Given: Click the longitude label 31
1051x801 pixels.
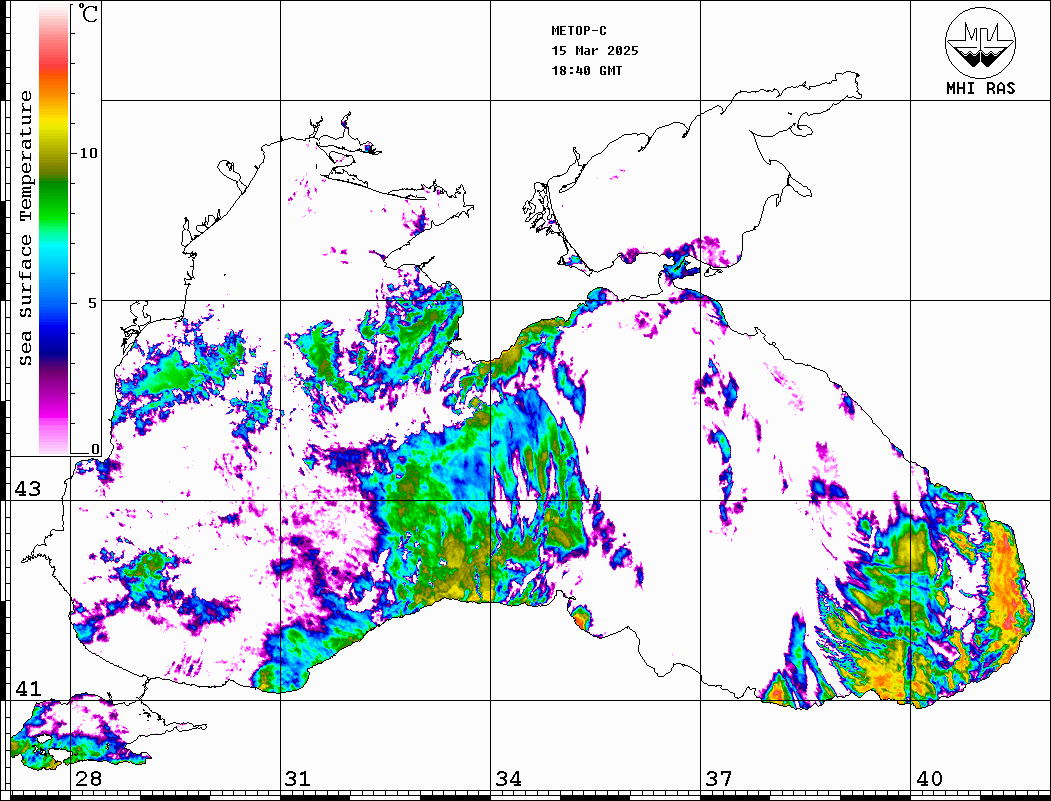Looking at the screenshot, I should click(x=298, y=778).
